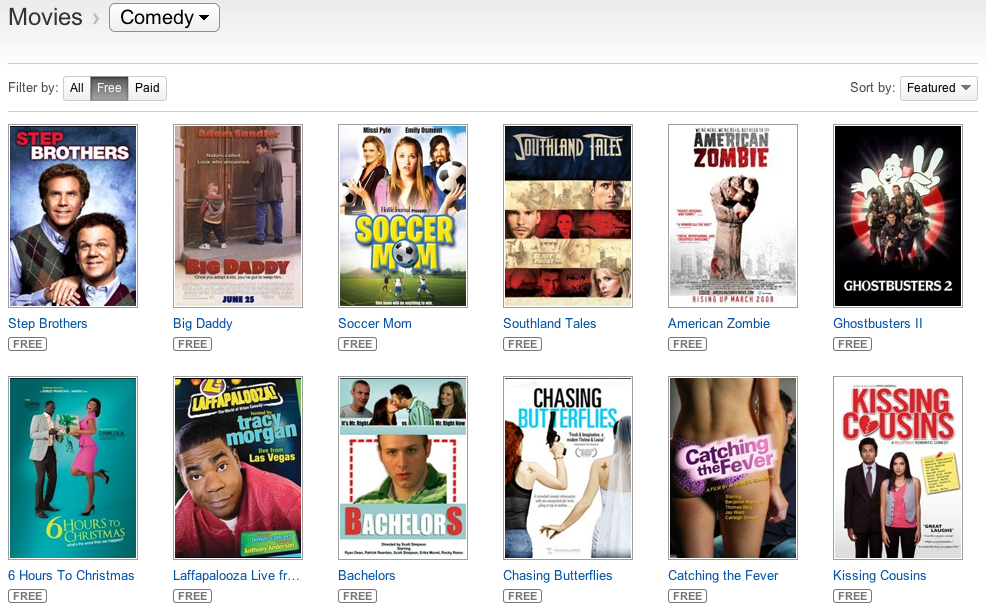
Task: View the American Zombie poster
Action: click(x=733, y=216)
